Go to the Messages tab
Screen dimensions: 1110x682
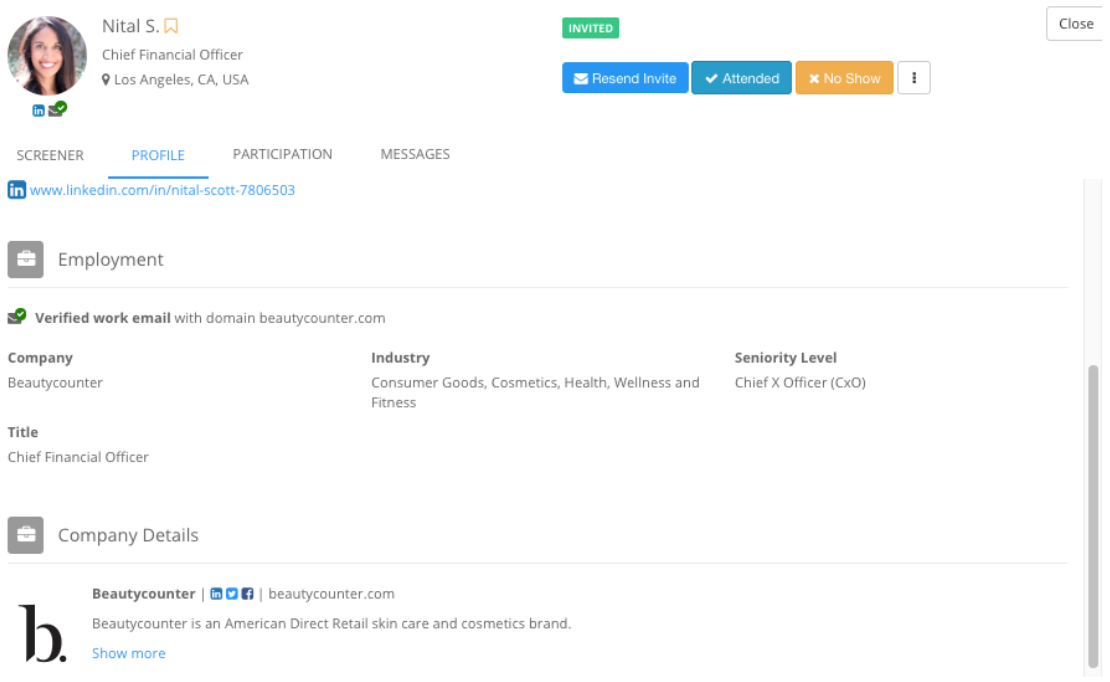pyautogui.click(x=415, y=154)
